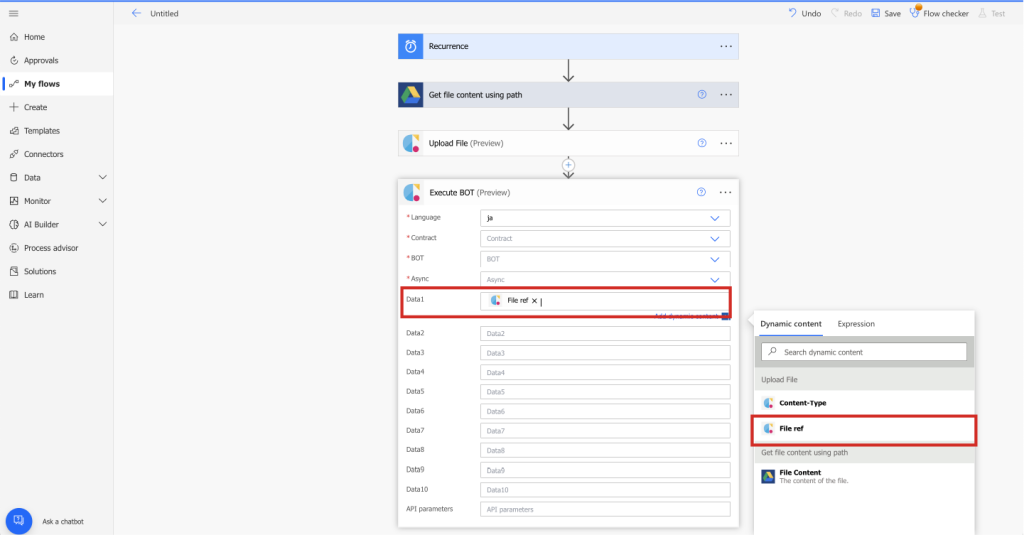Open Get file content step ellipsis menu
1024x535 pixels.
pos(726,95)
